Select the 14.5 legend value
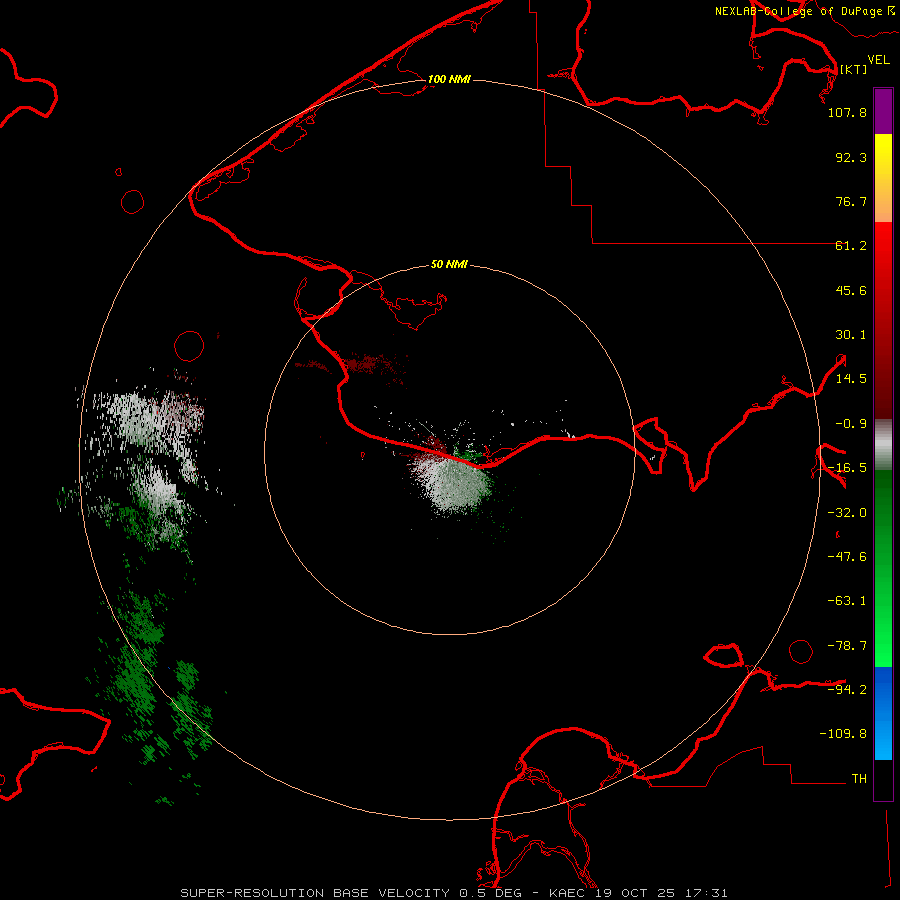This screenshot has width=900, height=900. 851,379
